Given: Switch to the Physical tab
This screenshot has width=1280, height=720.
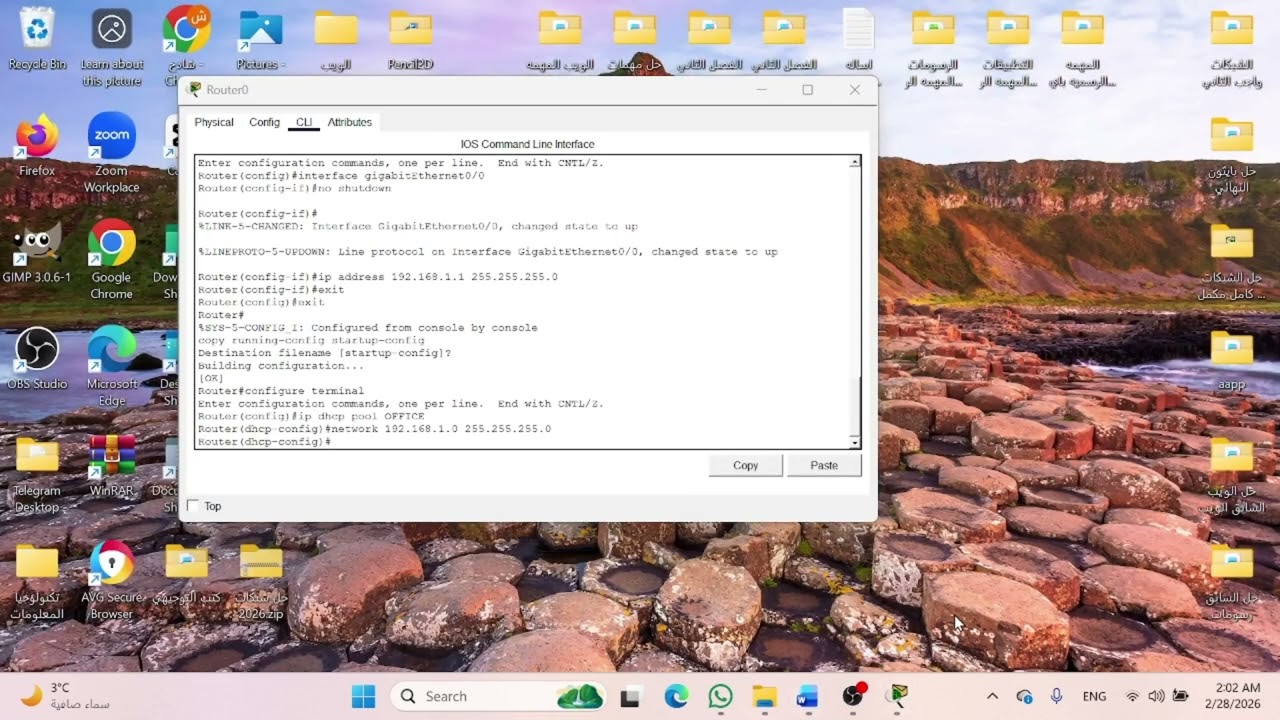Looking at the screenshot, I should [x=214, y=122].
